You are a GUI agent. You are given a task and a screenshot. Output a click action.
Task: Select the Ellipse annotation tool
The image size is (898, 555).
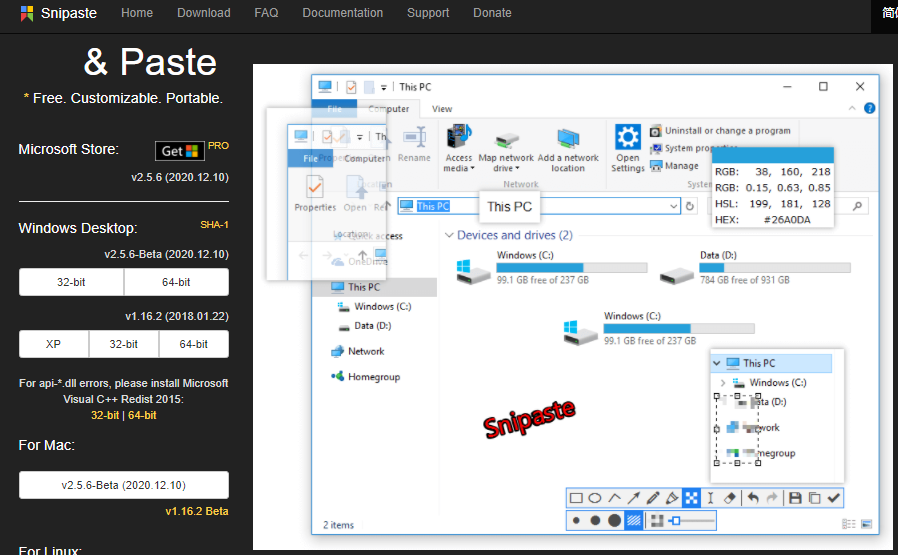[x=595, y=498]
